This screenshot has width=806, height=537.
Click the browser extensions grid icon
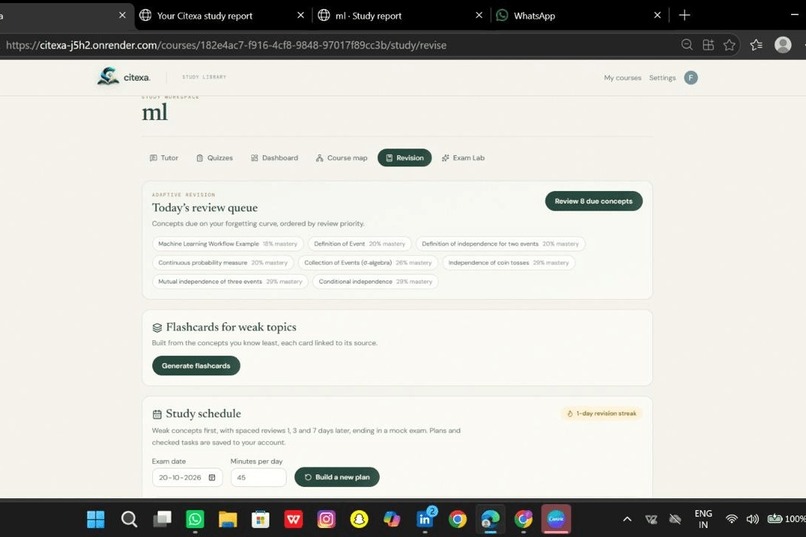(x=708, y=45)
